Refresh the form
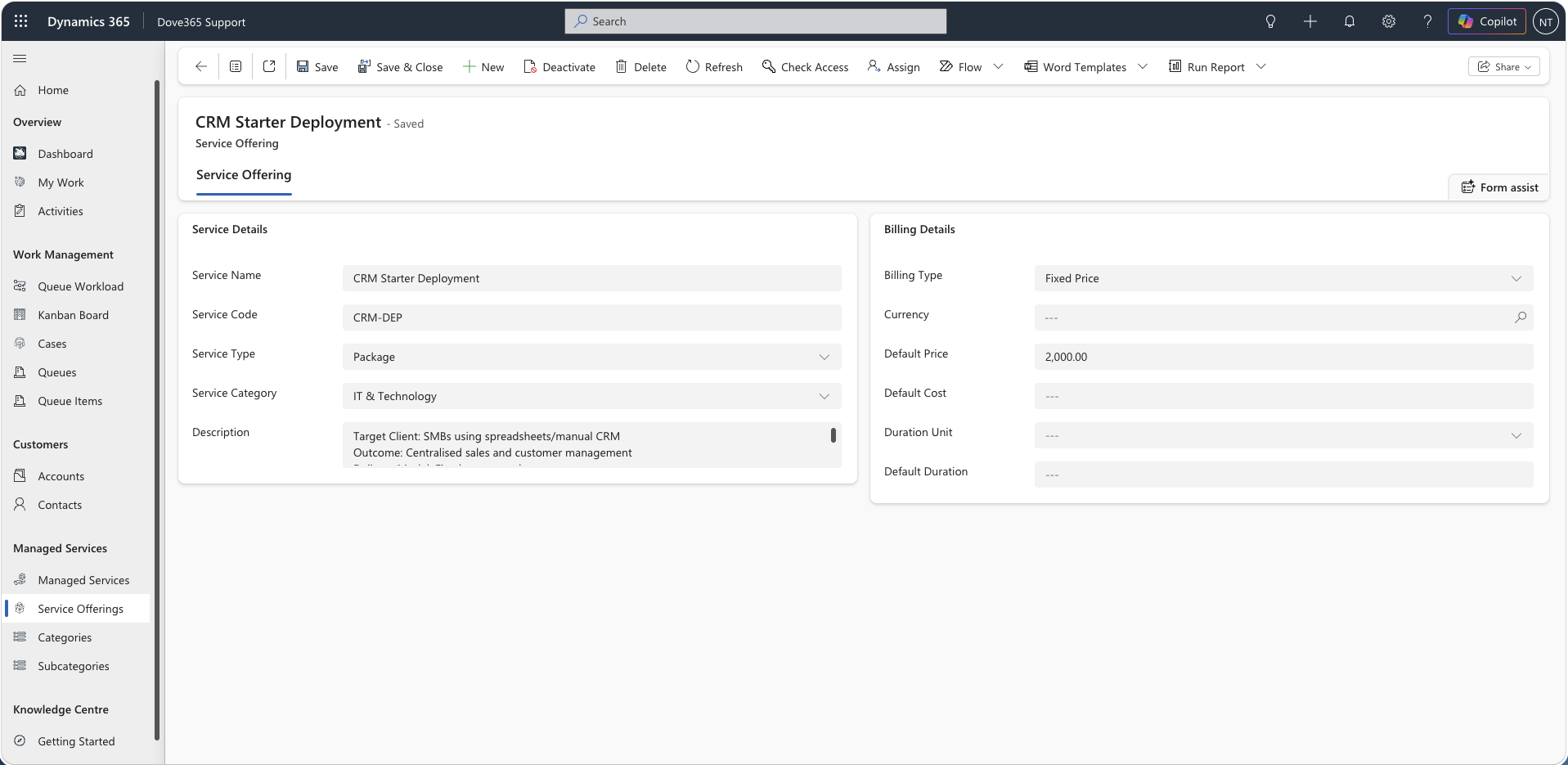Image resolution: width=1568 pixels, height=765 pixels. click(714, 67)
